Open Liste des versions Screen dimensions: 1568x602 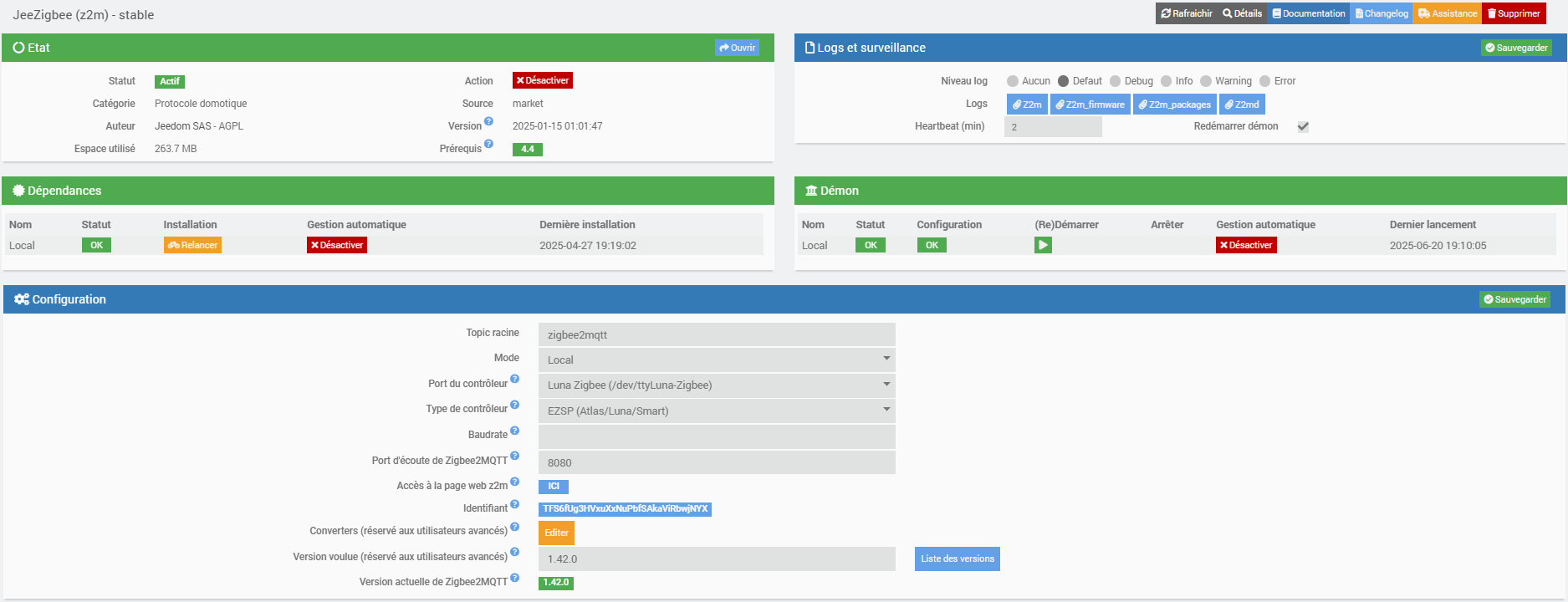tap(958, 559)
